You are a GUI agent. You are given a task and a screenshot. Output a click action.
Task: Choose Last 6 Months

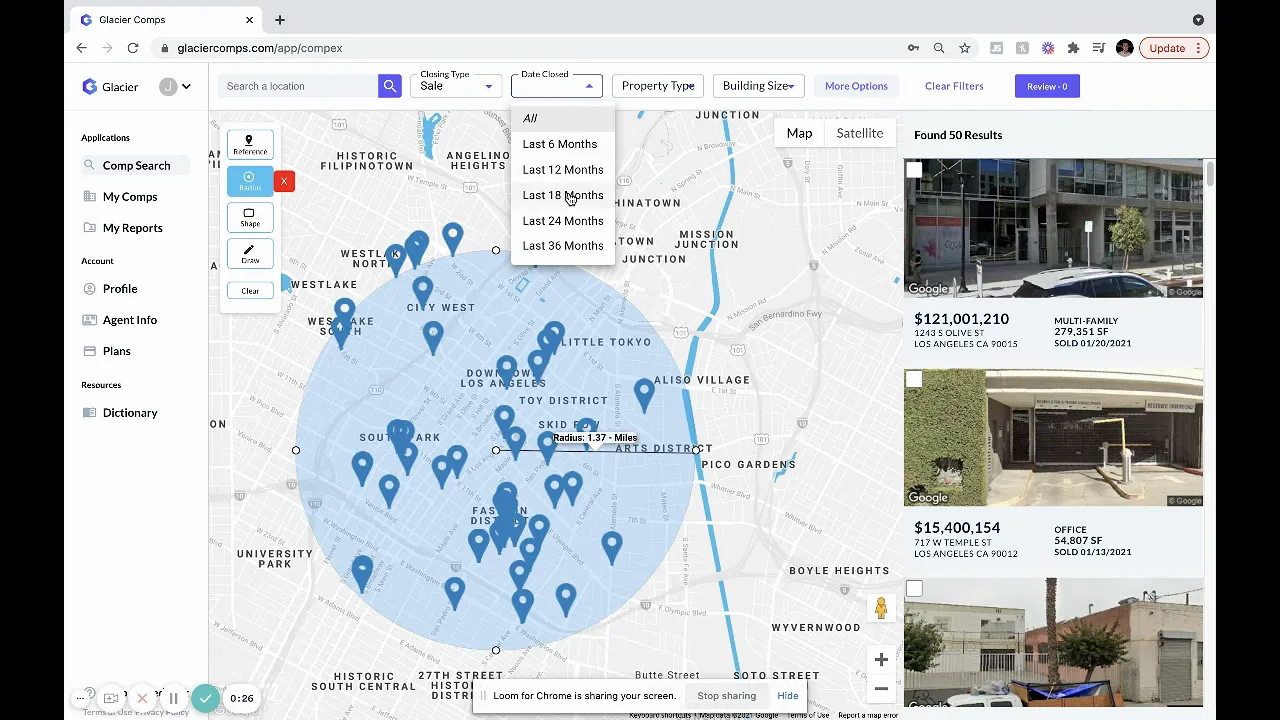(x=562, y=144)
